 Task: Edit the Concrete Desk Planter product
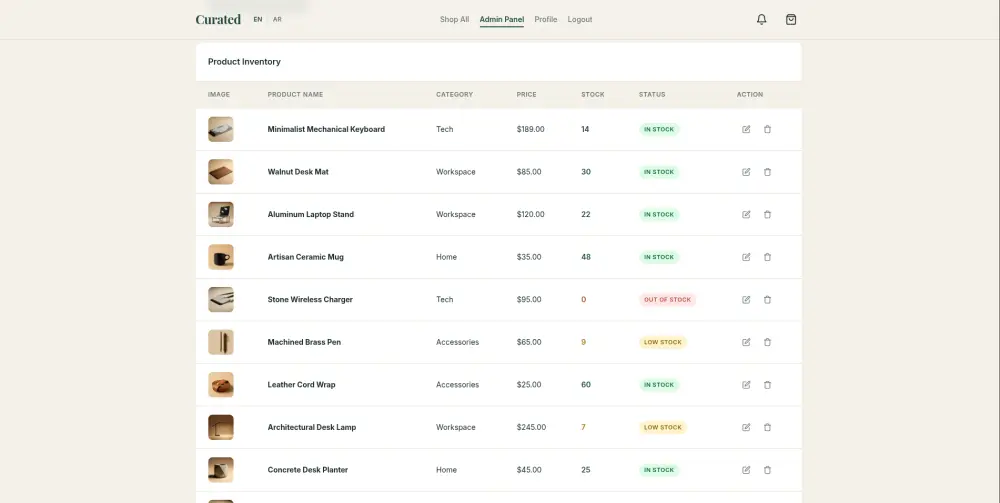click(746, 470)
